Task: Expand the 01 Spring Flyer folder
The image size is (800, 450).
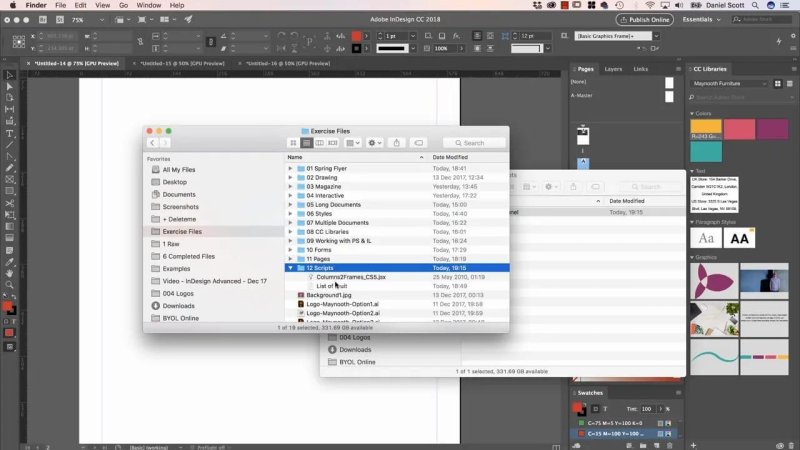Action: pos(290,168)
